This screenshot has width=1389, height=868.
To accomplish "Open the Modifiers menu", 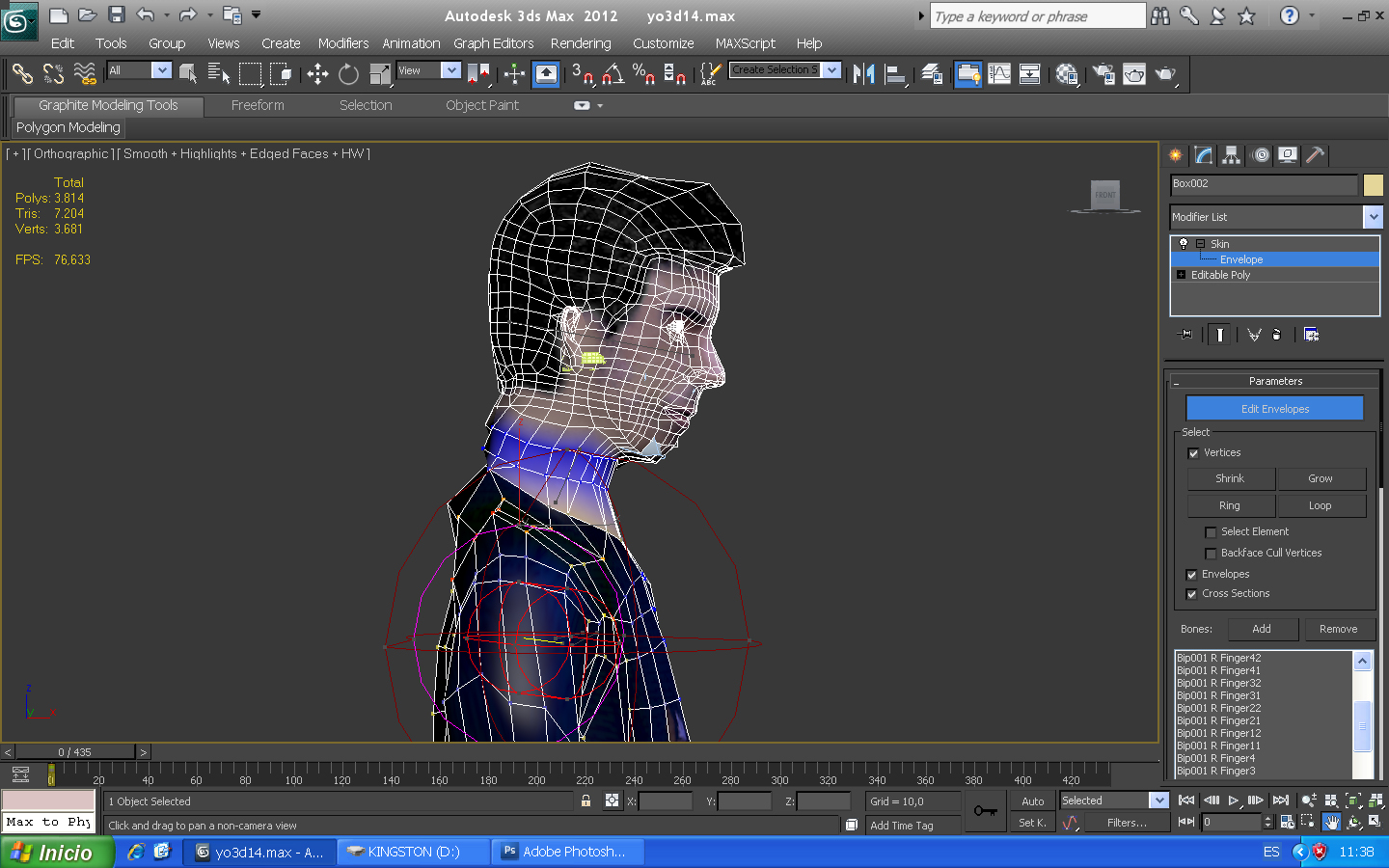I will click(342, 43).
